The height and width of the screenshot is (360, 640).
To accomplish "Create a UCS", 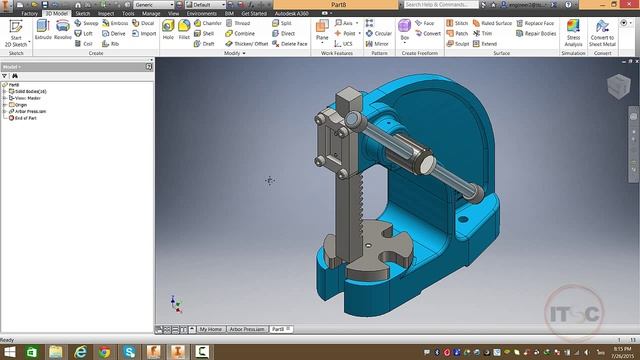I will [343, 44].
